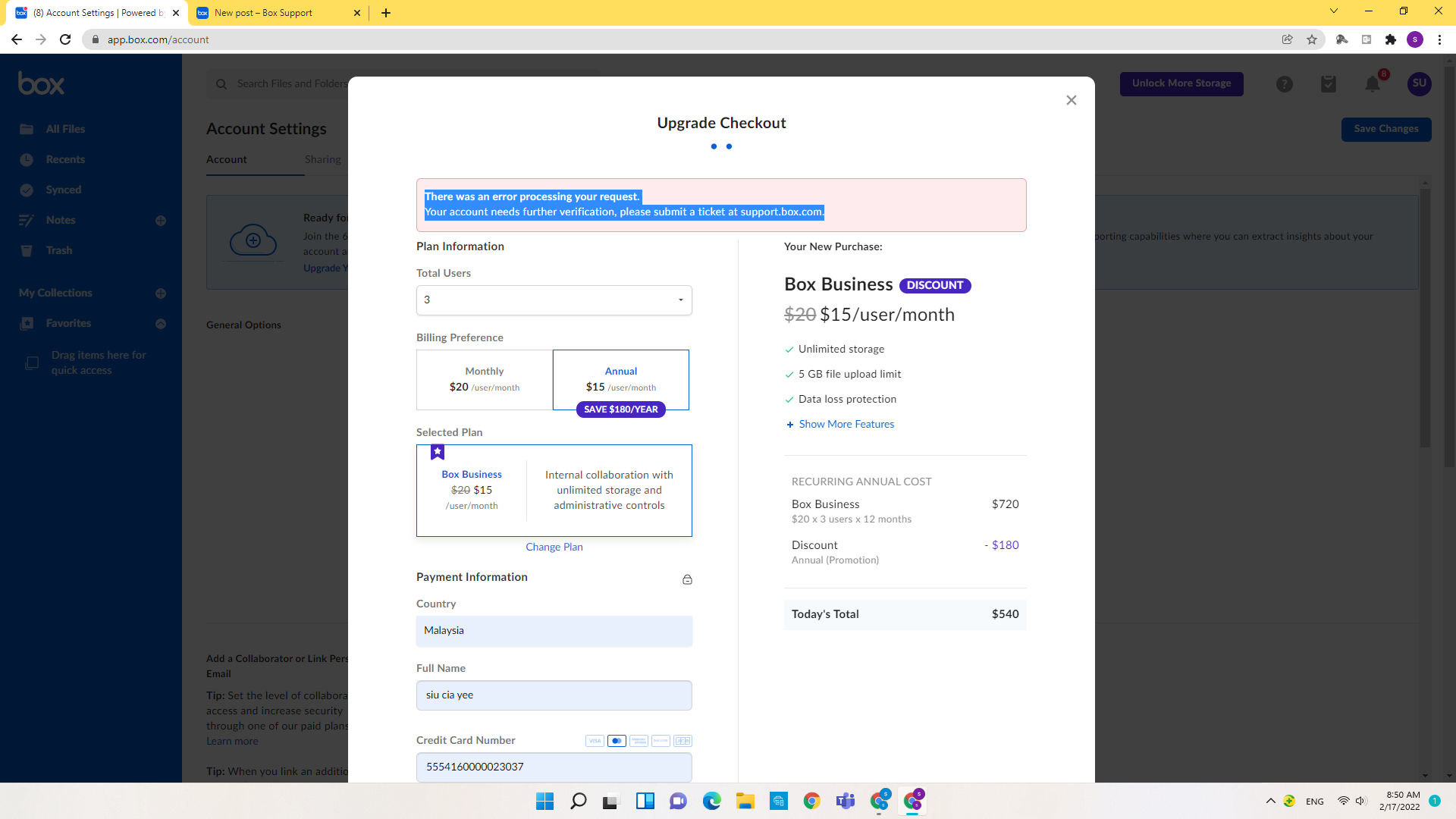Open the Country field showing Malaysia
Image resolution: width=1456 pixels, height=819 pixels.
pos(554,631)
